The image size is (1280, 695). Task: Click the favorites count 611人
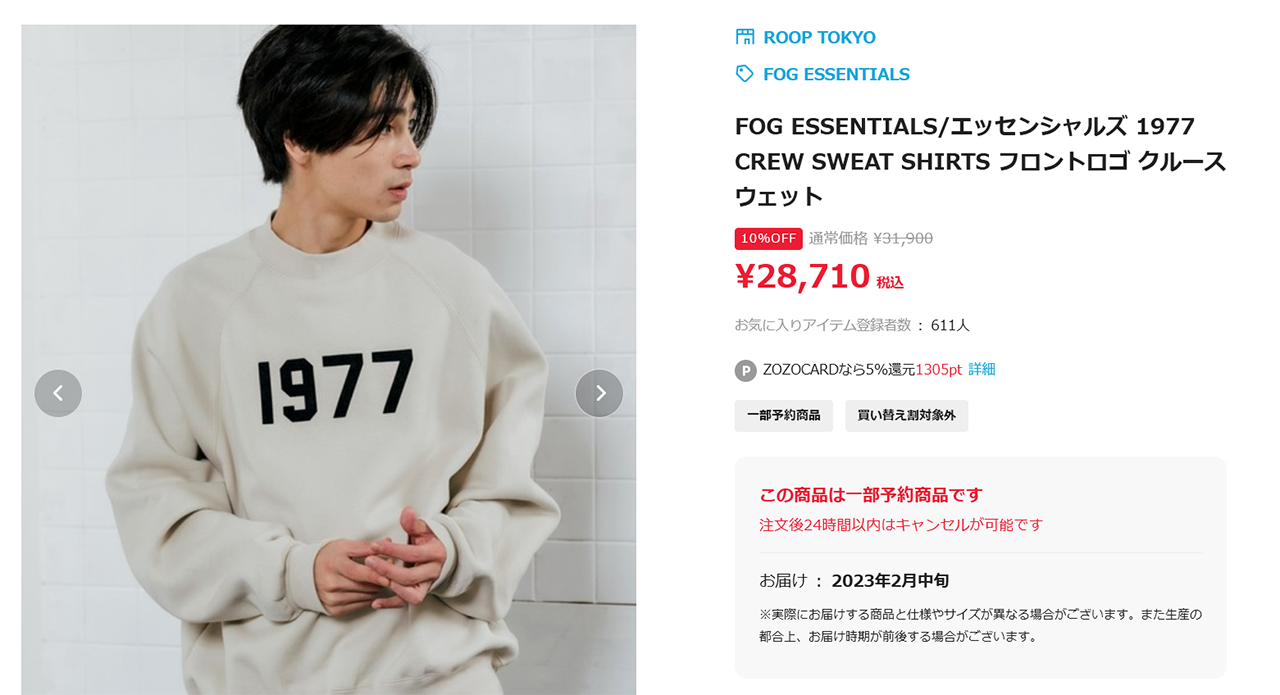point(950,325)
